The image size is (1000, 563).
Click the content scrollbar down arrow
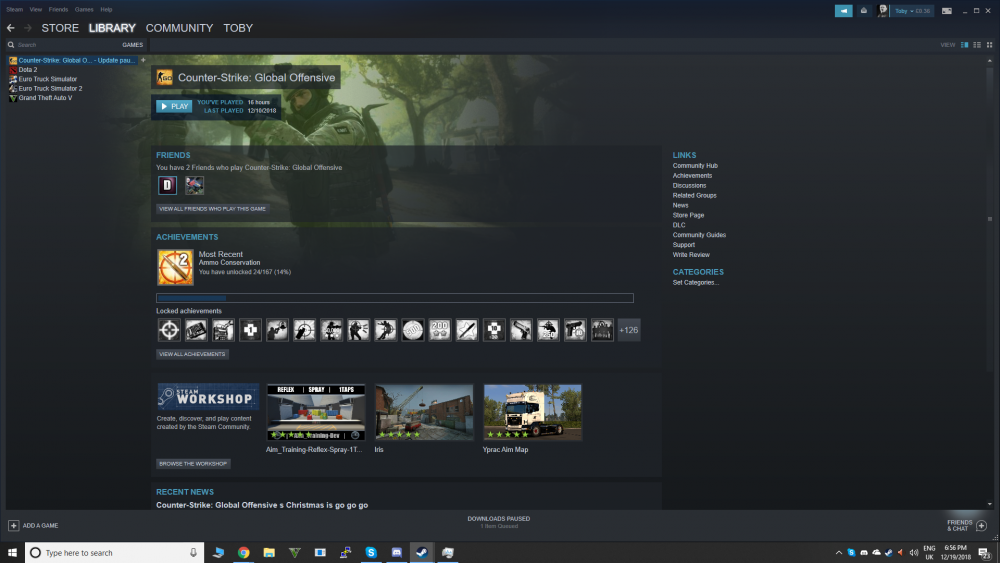click(990, 504)
